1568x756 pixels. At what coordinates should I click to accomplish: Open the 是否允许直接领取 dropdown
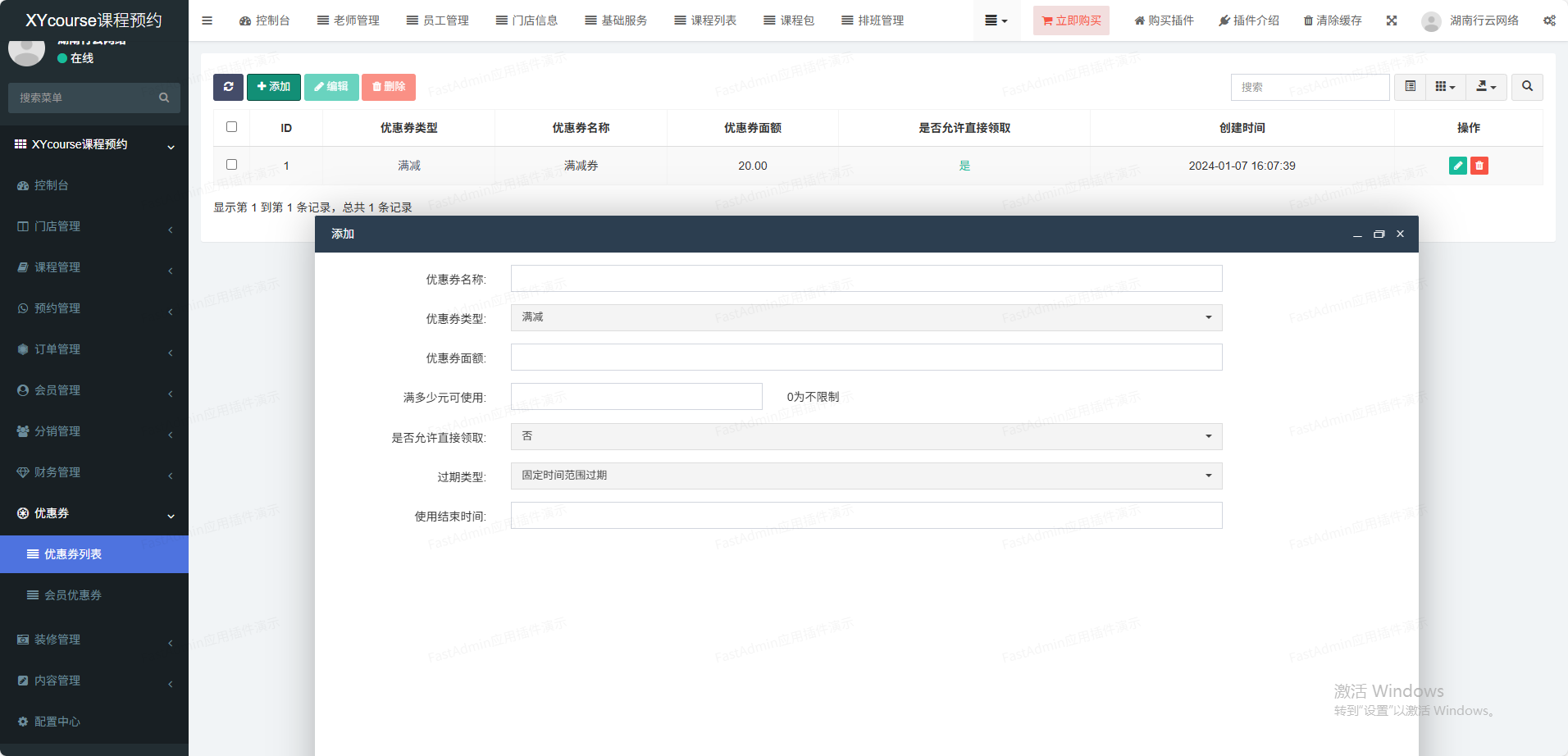click(866, 436)
